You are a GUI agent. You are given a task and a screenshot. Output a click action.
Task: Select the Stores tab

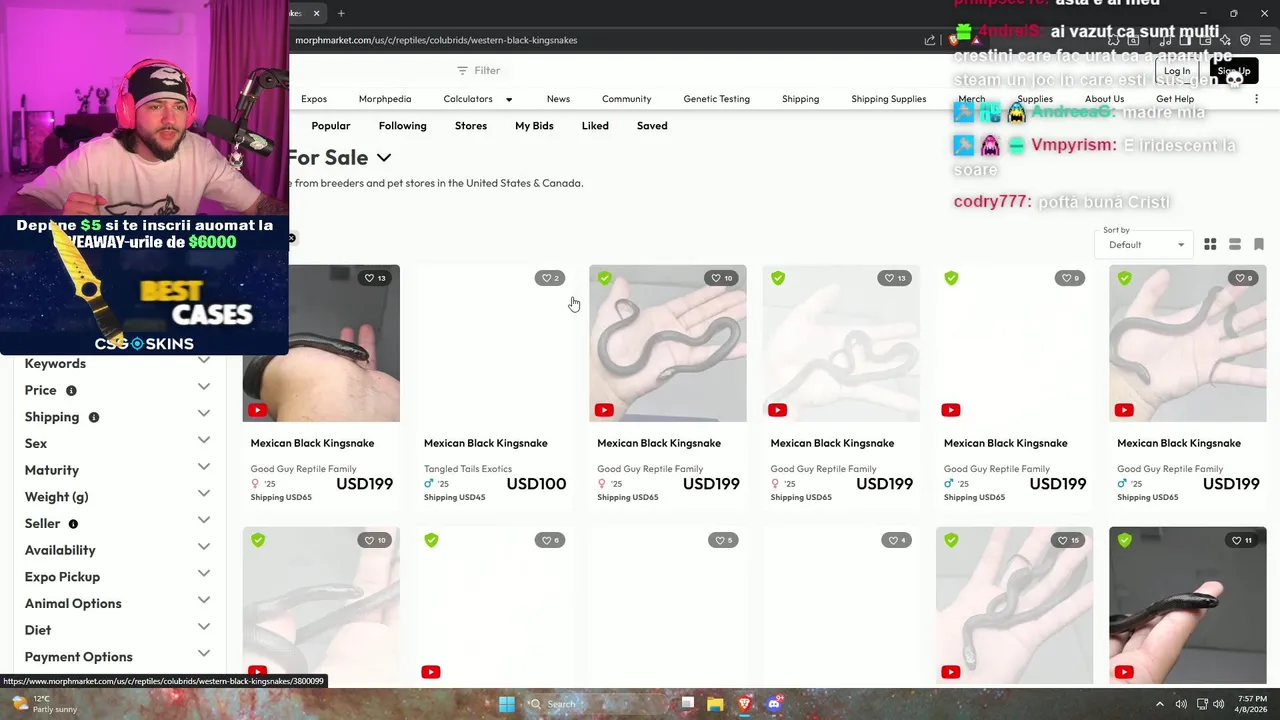point(470,126)
